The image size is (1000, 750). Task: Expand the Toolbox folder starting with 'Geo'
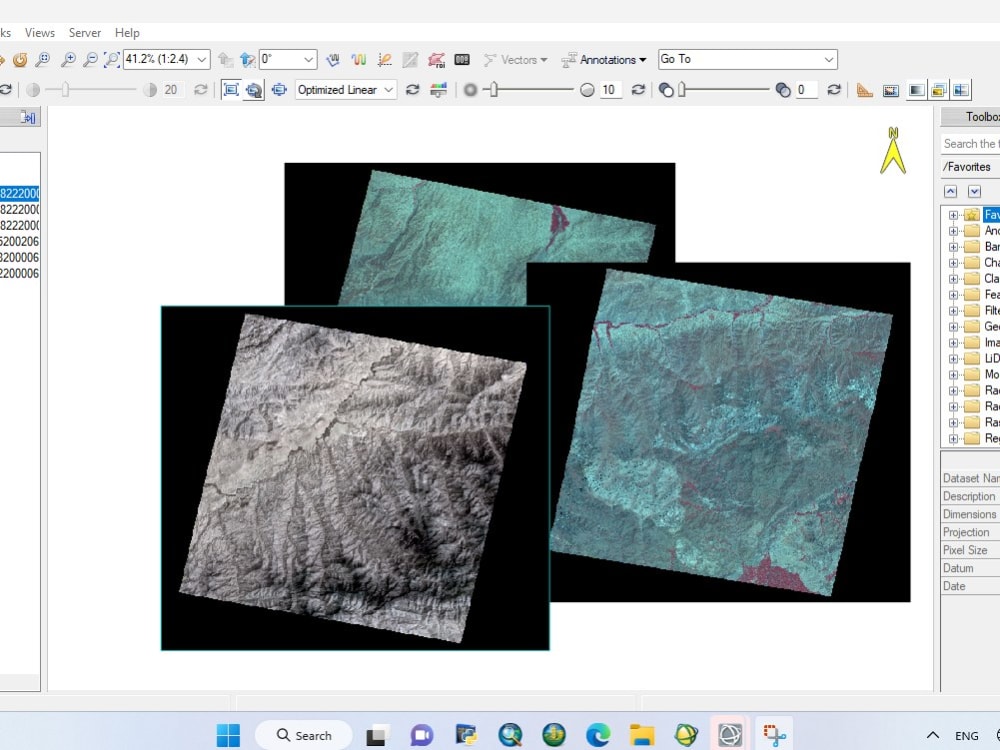953,327
